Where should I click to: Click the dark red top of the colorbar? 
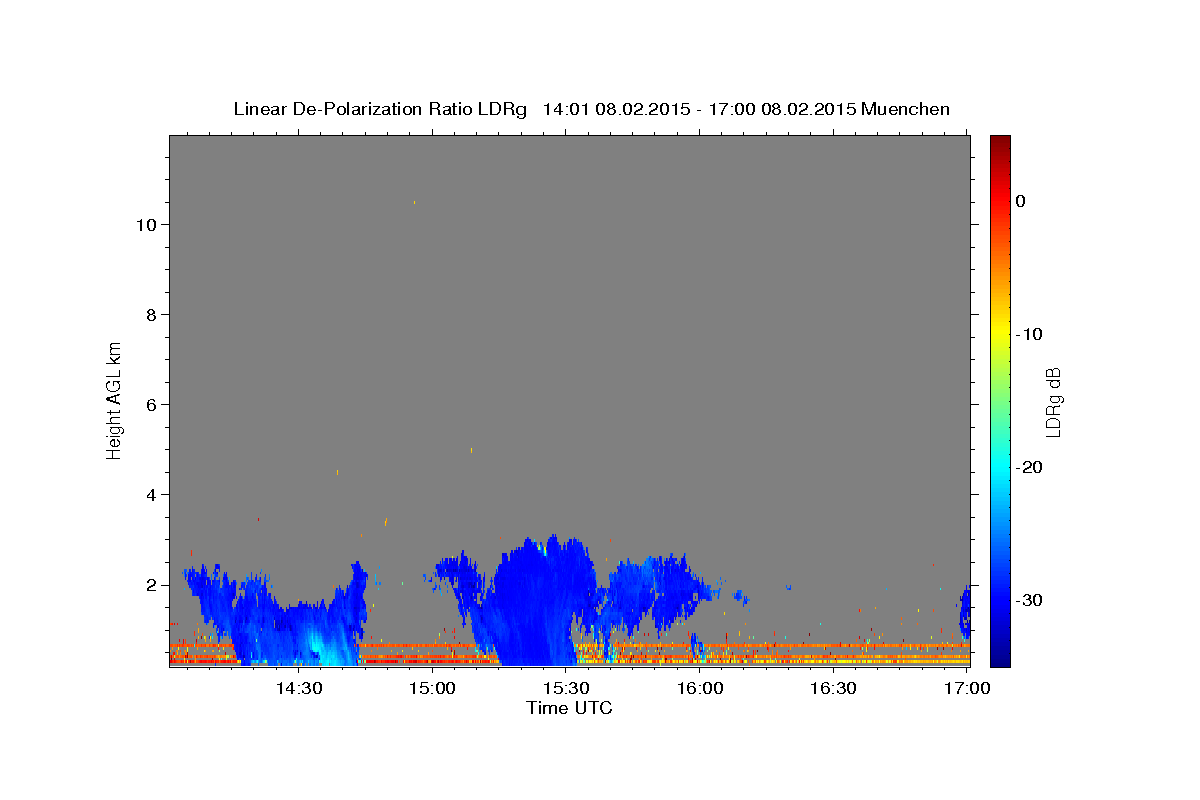pyautogui.click(x=1000, y=145)
